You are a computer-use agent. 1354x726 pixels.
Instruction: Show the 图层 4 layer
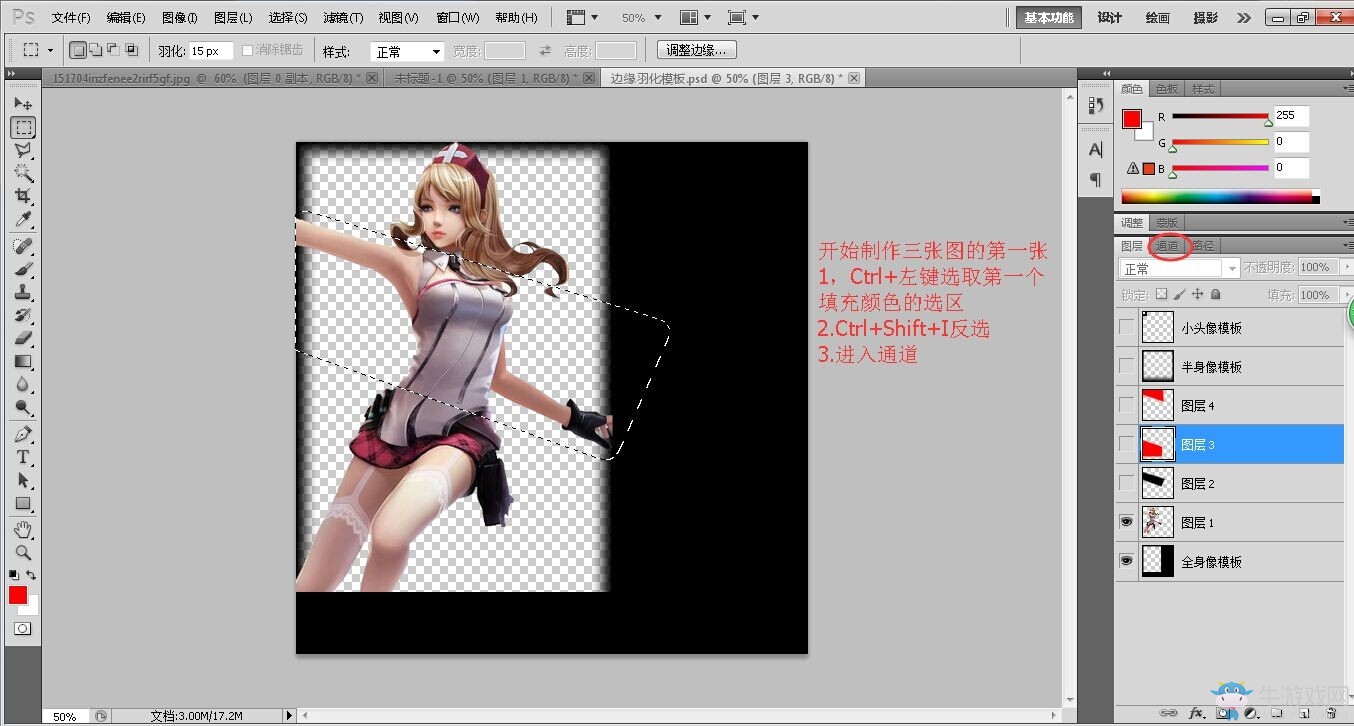[1127, 405]
